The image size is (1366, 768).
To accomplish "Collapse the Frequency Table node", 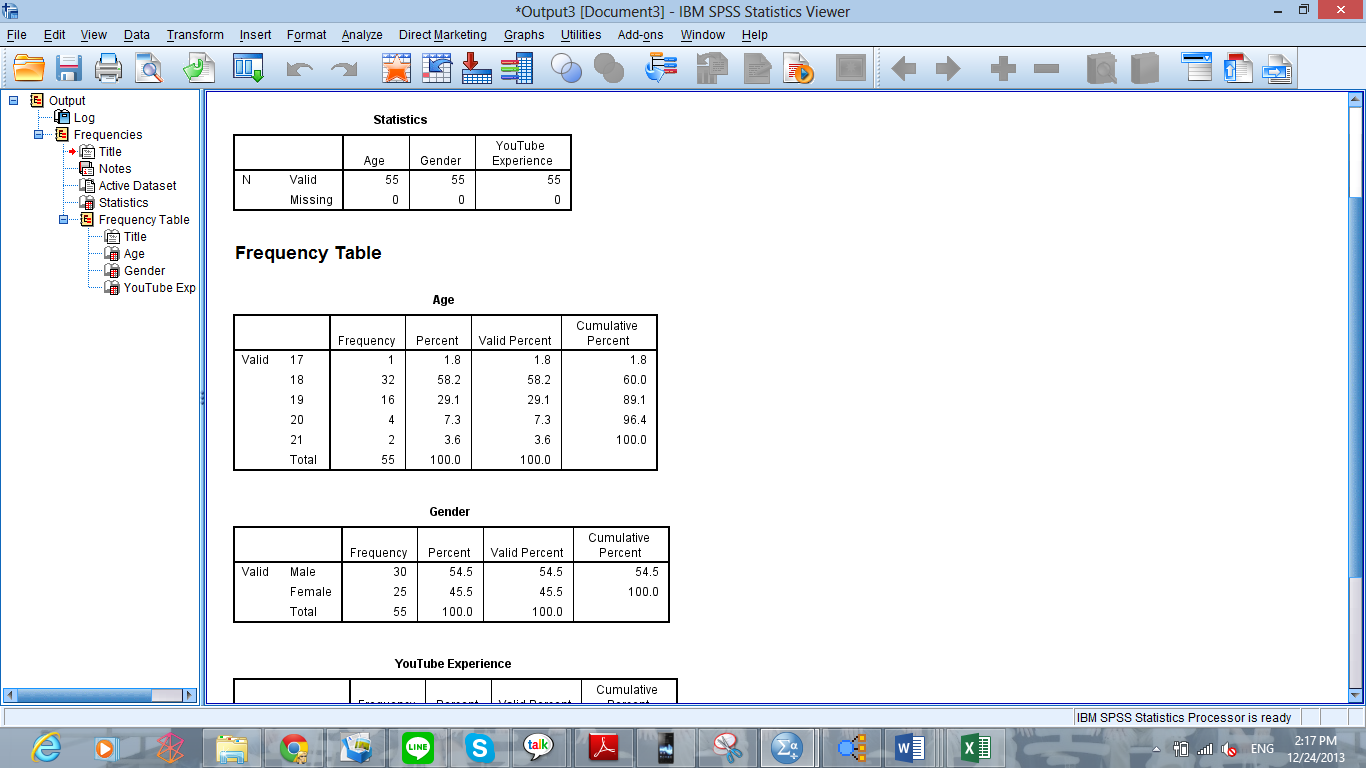I will click(x=62, y=219).
